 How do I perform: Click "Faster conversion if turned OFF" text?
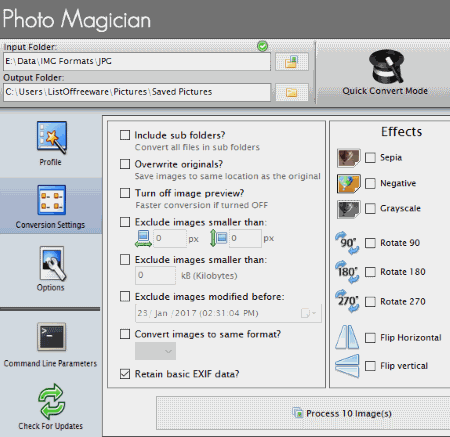(x=202, y=205)
